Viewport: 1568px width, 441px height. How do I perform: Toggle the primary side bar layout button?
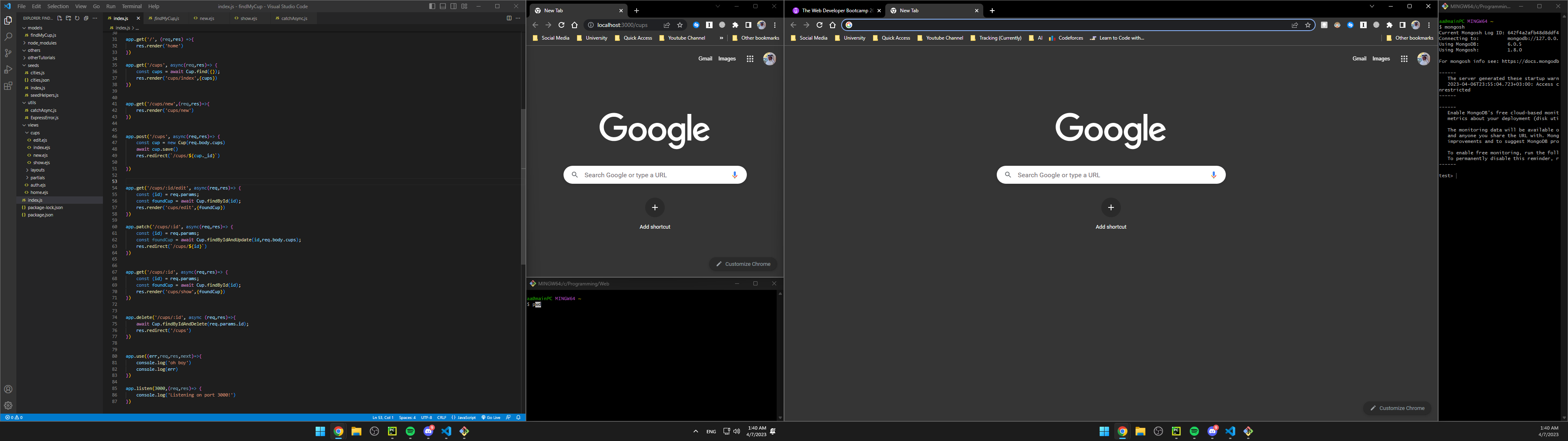point(432,6)
